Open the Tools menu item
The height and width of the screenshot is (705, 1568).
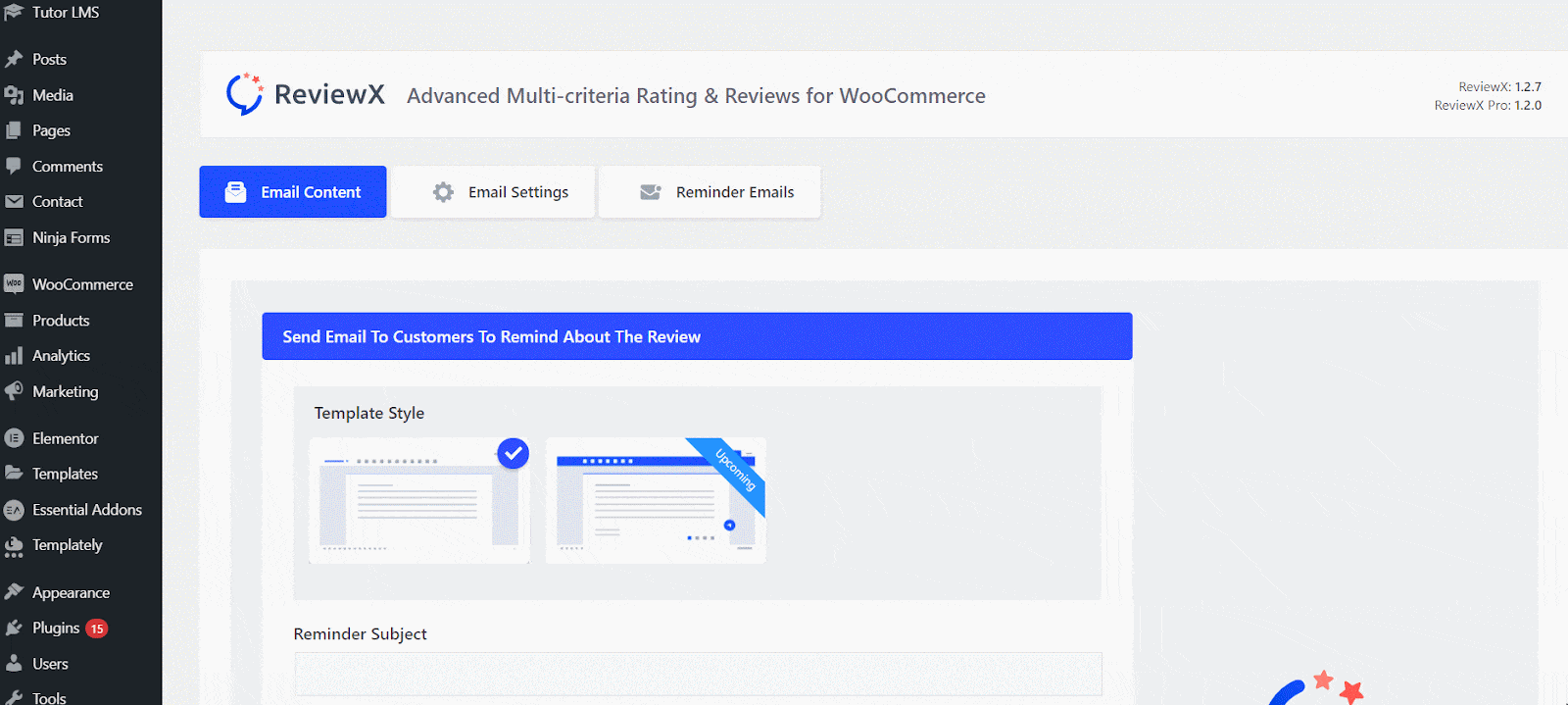click(x=49, y=697)
